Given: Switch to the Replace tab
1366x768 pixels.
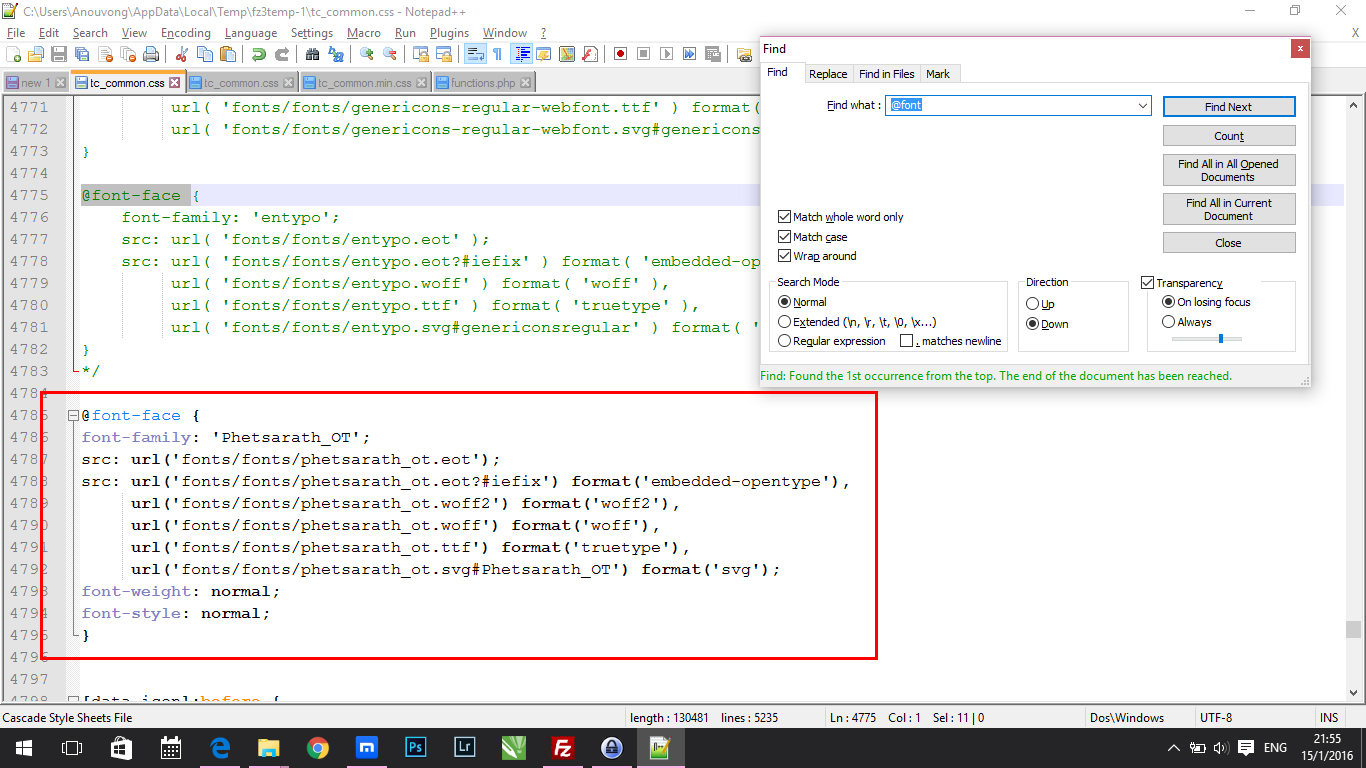Looking at the screenshot, I should (x=828, y=74).
